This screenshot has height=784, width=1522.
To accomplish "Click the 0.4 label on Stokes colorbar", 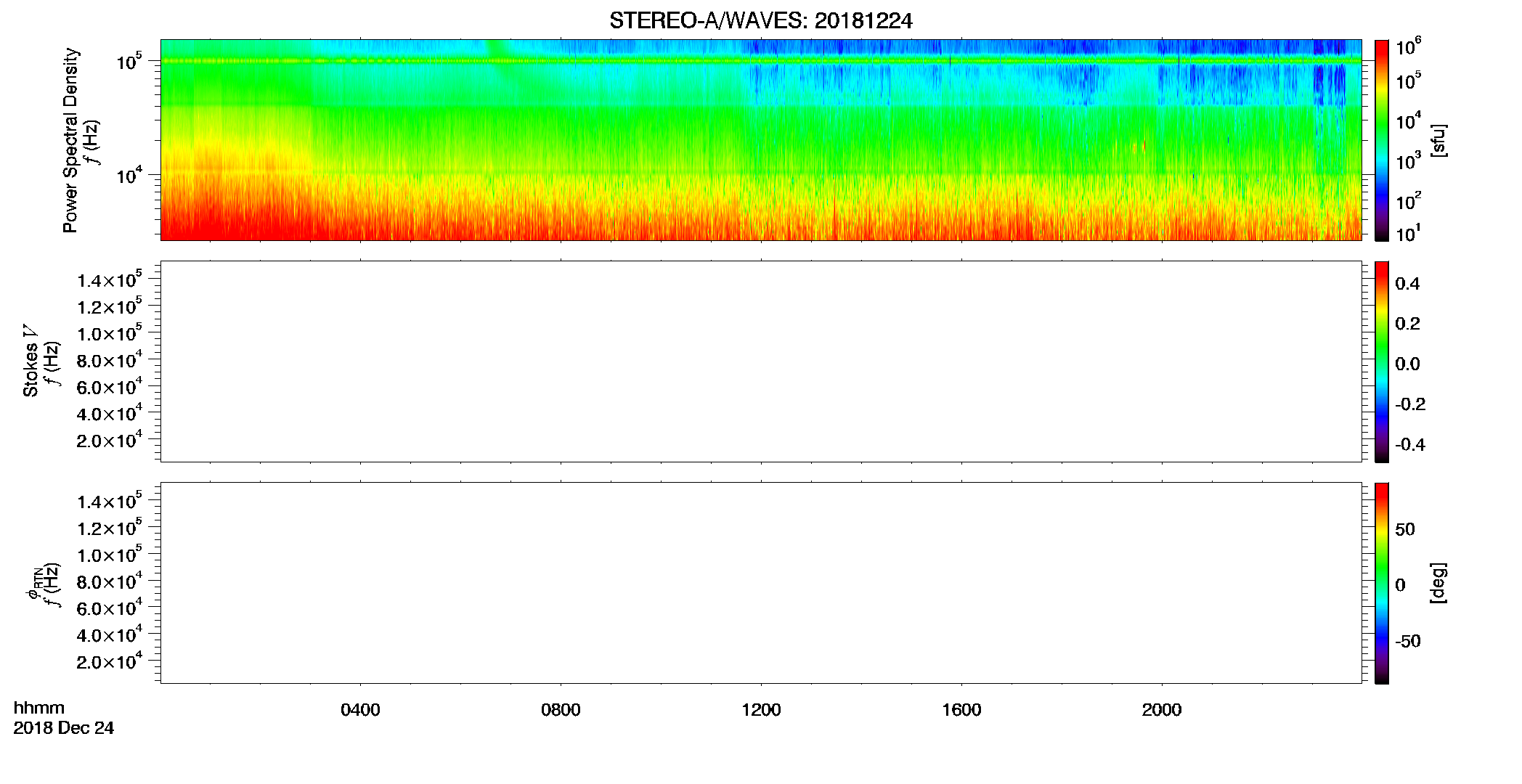I will pos(1407,284).
